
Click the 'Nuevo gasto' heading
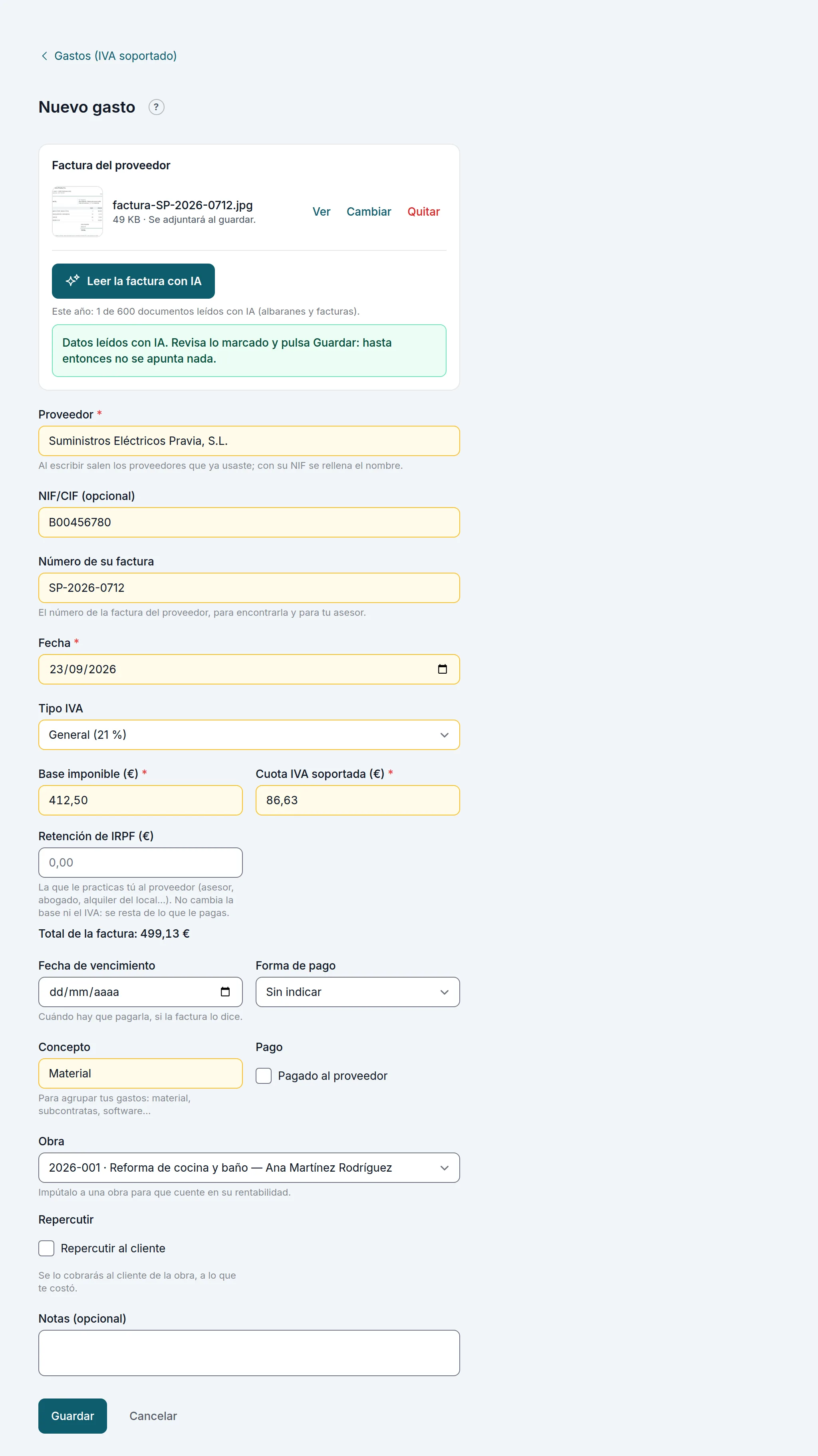[87, 107]
